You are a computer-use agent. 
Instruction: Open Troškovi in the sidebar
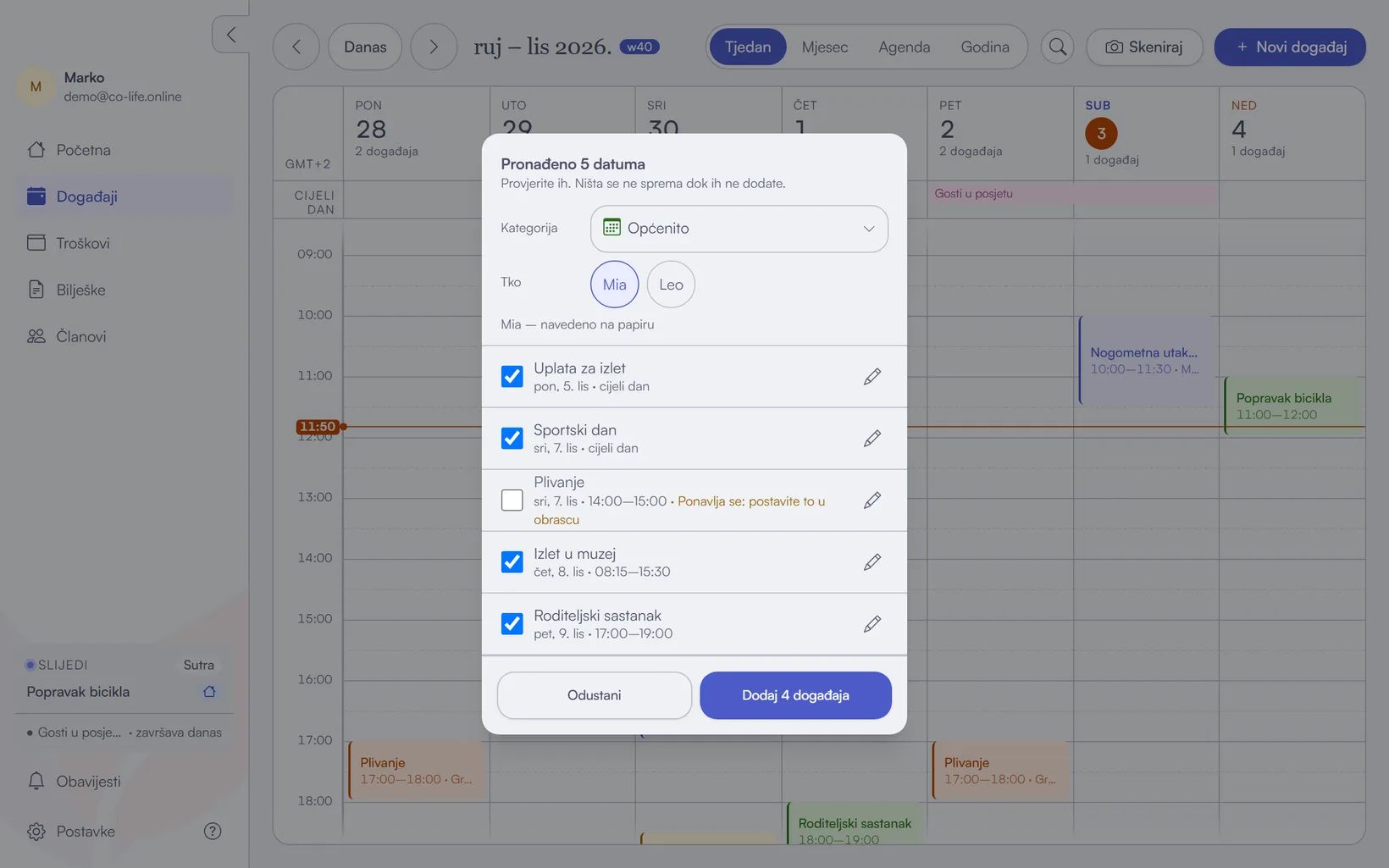tap(83, 243)
